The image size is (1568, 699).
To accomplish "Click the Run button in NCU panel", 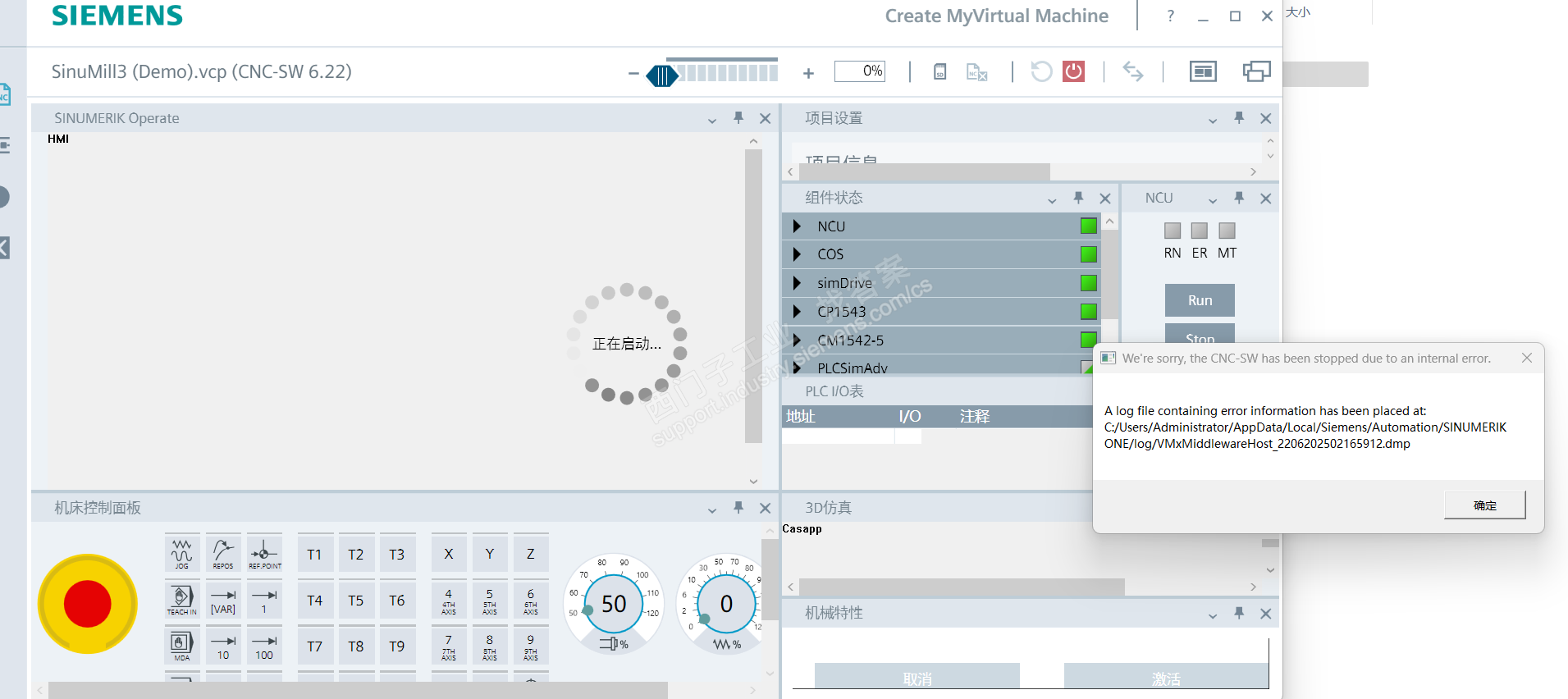I will tap(1200, 300).
